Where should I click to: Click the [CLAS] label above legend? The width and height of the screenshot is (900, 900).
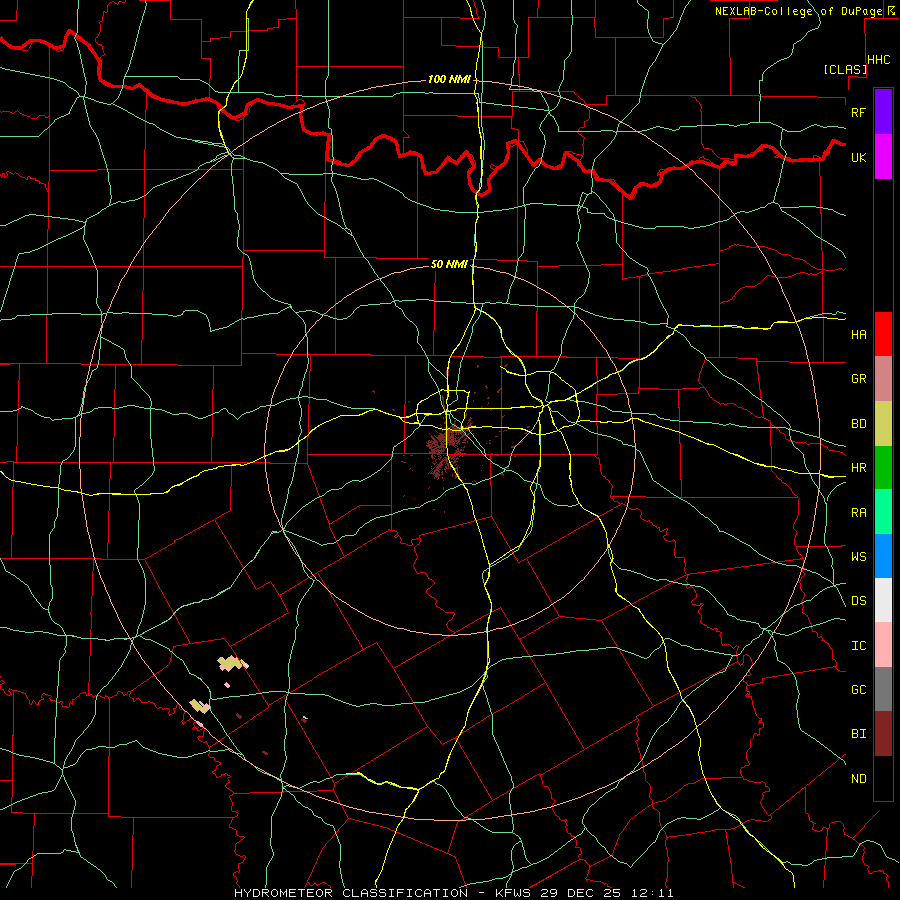click(845, 69)
